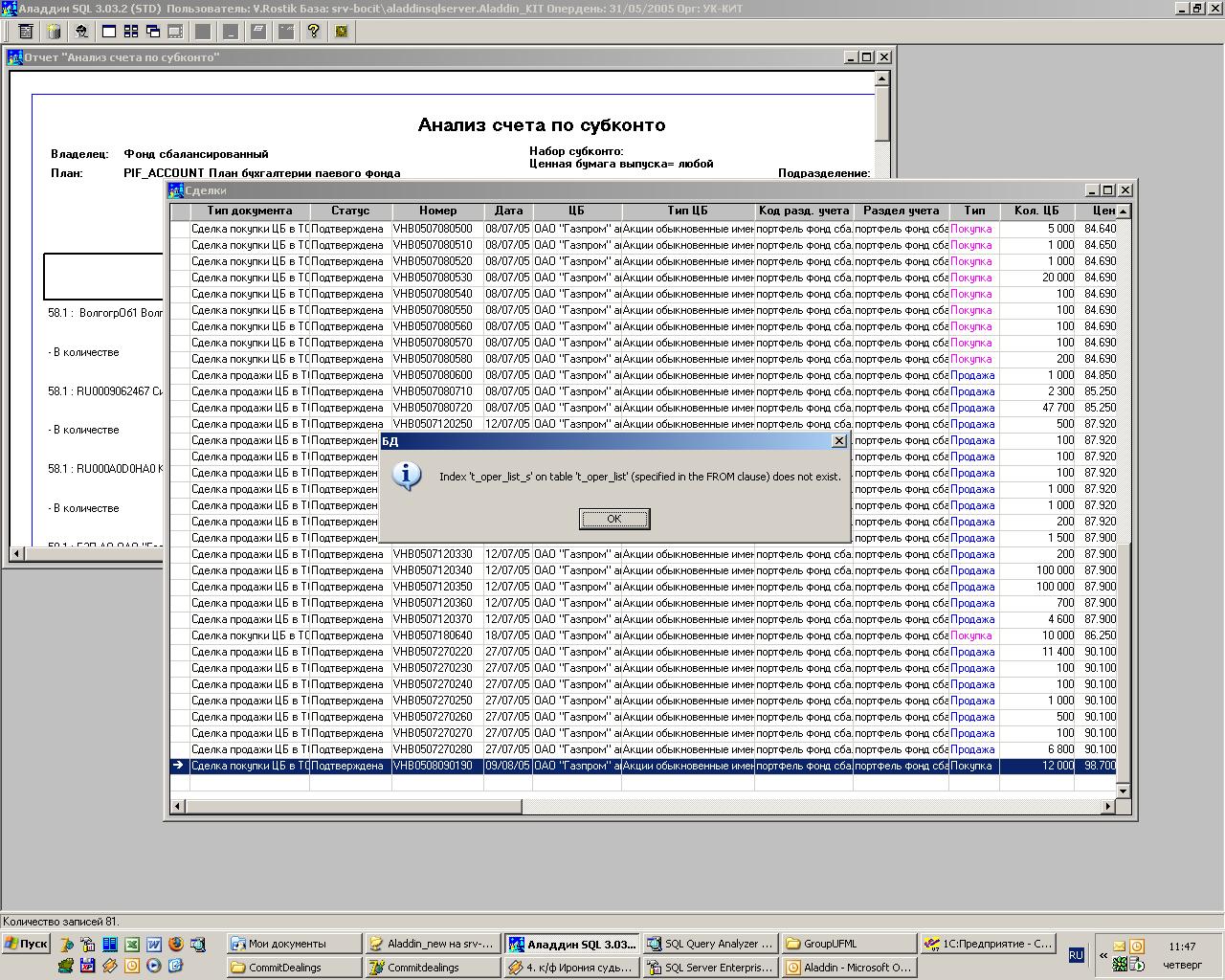Click the green snowflake tray icon

[x=1119, y=965]
